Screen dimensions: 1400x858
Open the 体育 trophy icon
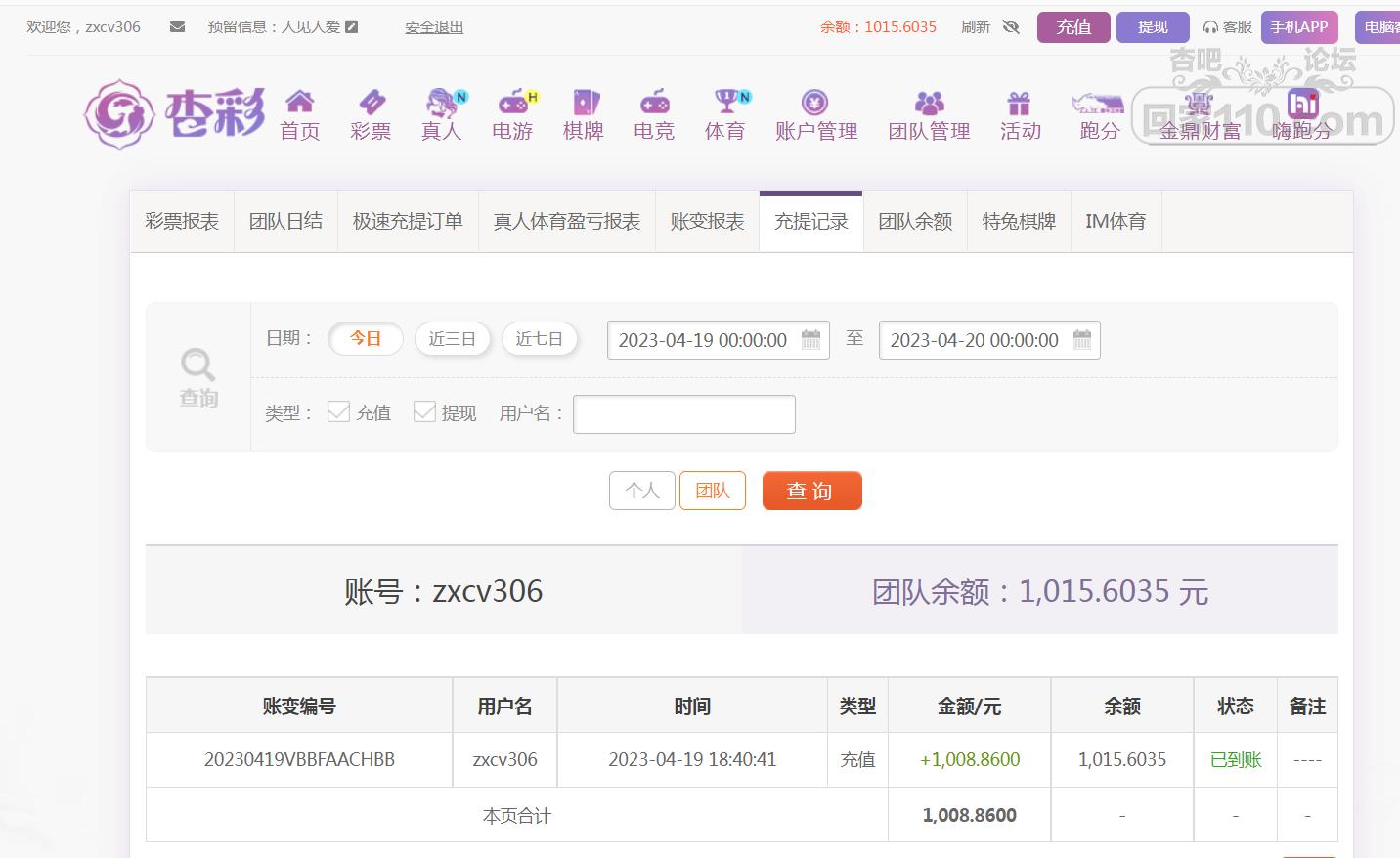coord(727,102)
